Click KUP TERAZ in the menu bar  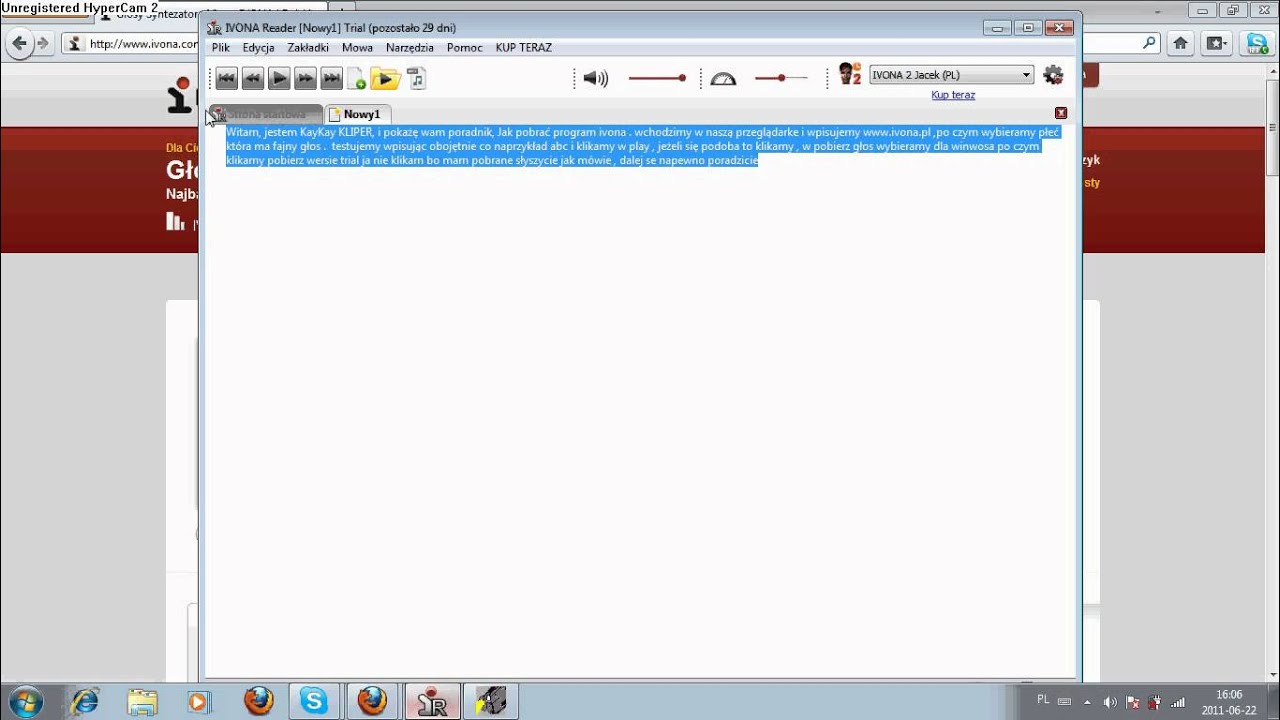point(524,47)
